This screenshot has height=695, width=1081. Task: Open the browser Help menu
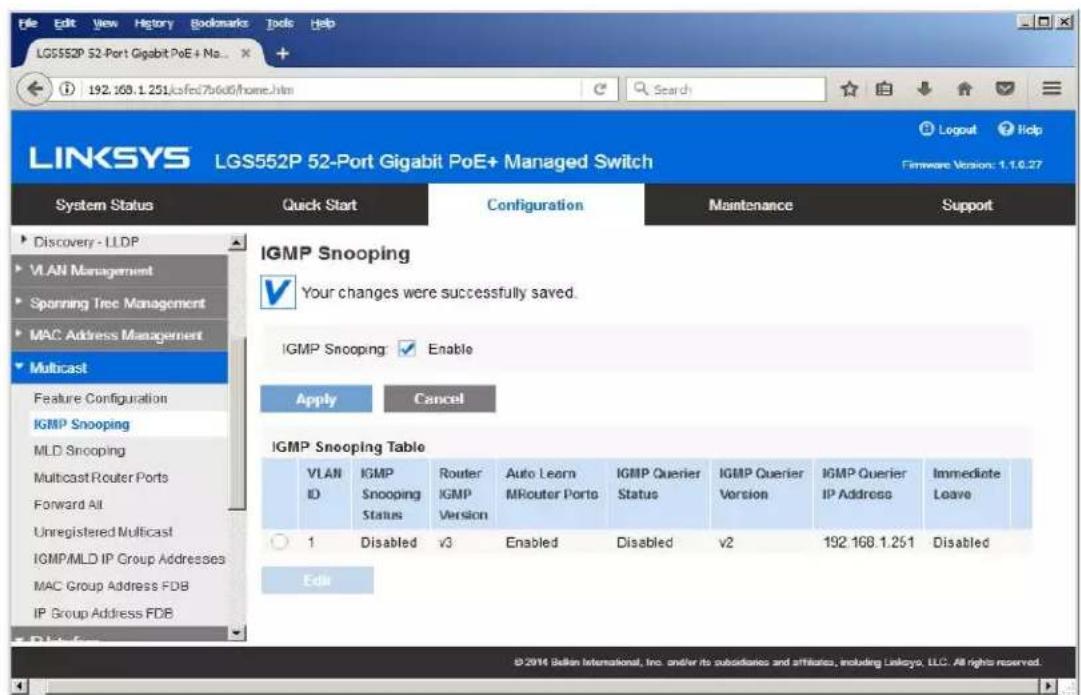(x=323, y=23)
